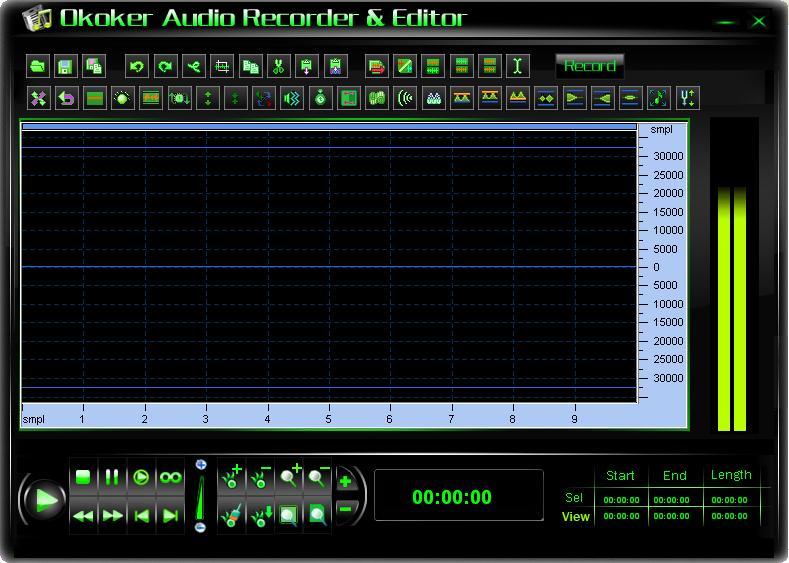Click the sound waves echo icon
Image resolution: width=789 pixels, height=563 pixels.
[405, 98]
